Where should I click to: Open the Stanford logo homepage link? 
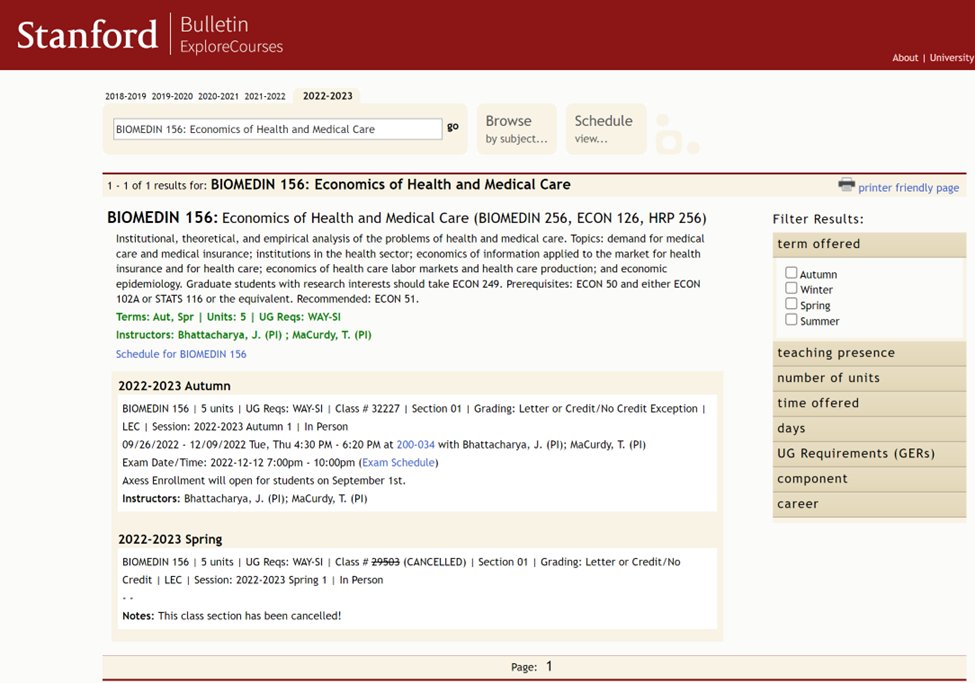pos(87,35)
